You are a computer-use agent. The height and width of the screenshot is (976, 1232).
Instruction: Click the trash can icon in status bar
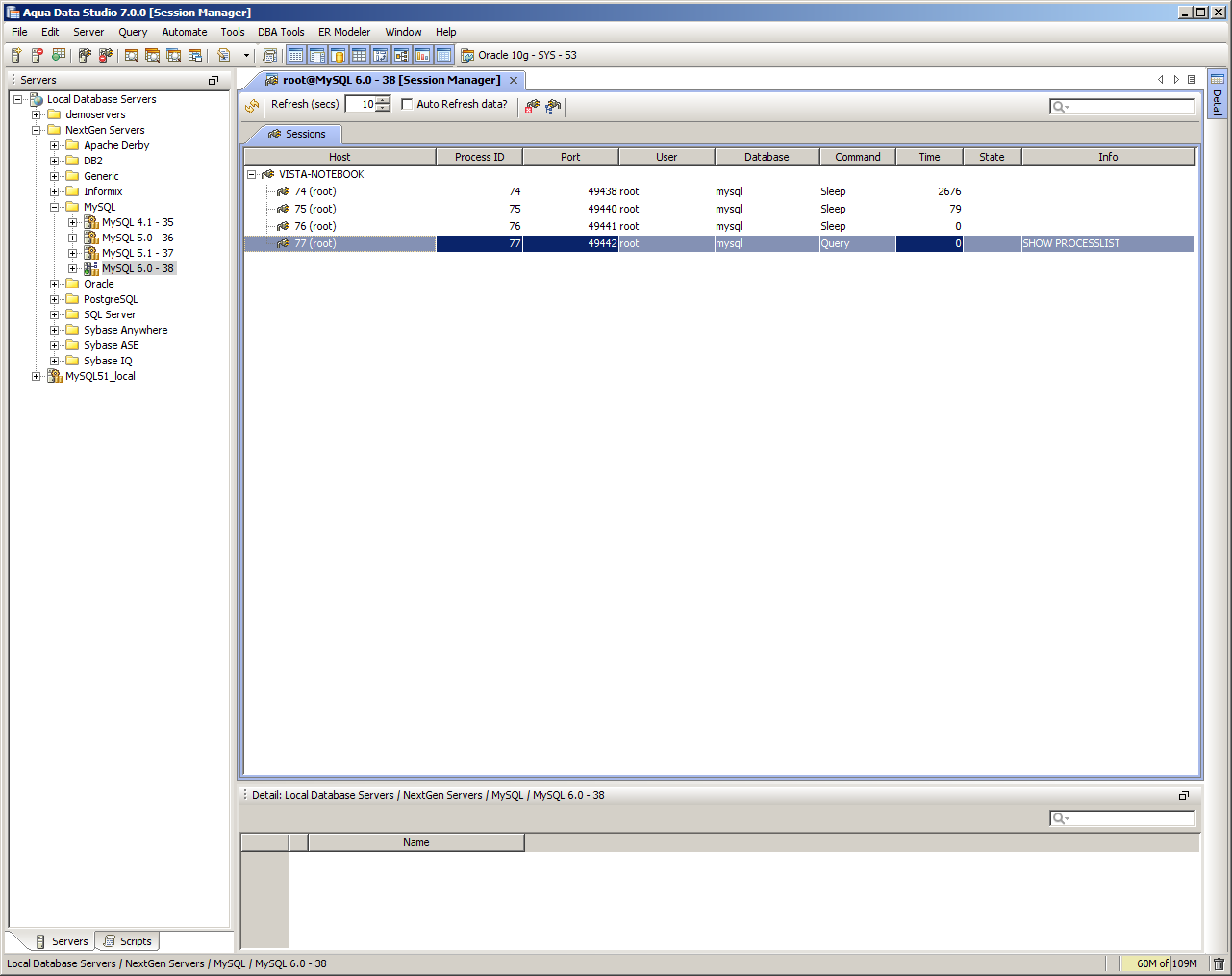pos(1219,963)
